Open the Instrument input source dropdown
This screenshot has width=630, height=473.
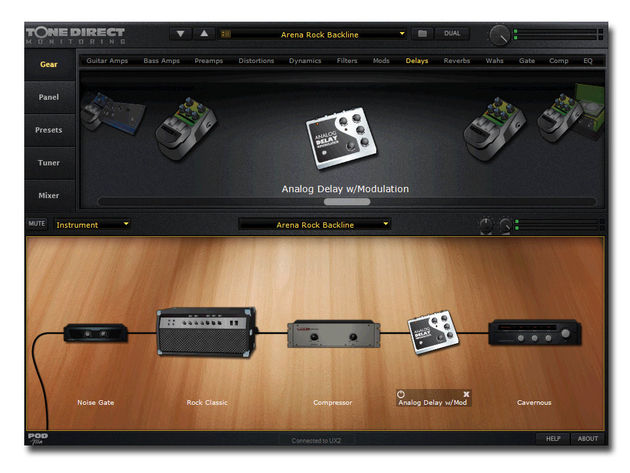tap(92, 225)
